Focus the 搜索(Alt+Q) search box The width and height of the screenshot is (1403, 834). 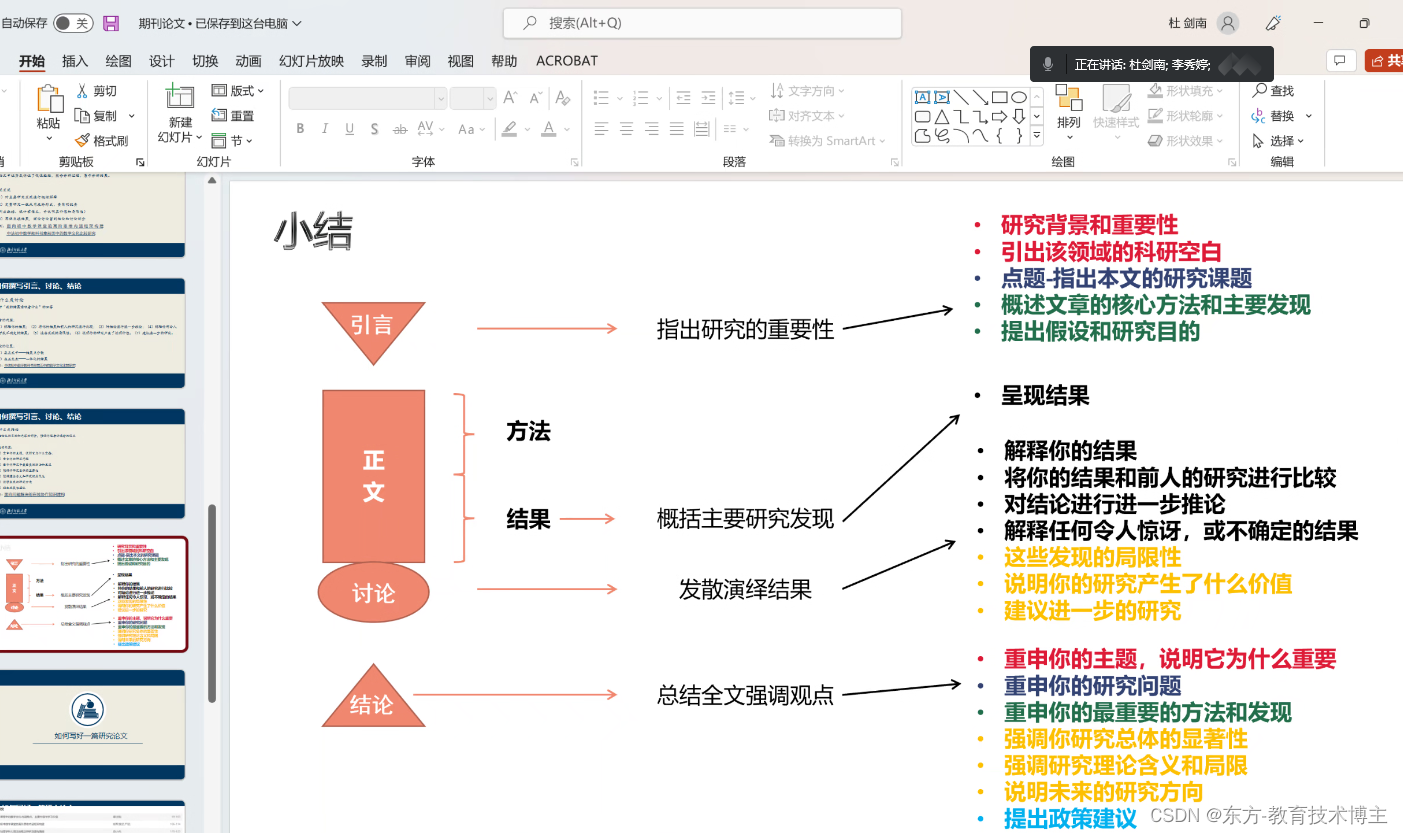point(702,23)
